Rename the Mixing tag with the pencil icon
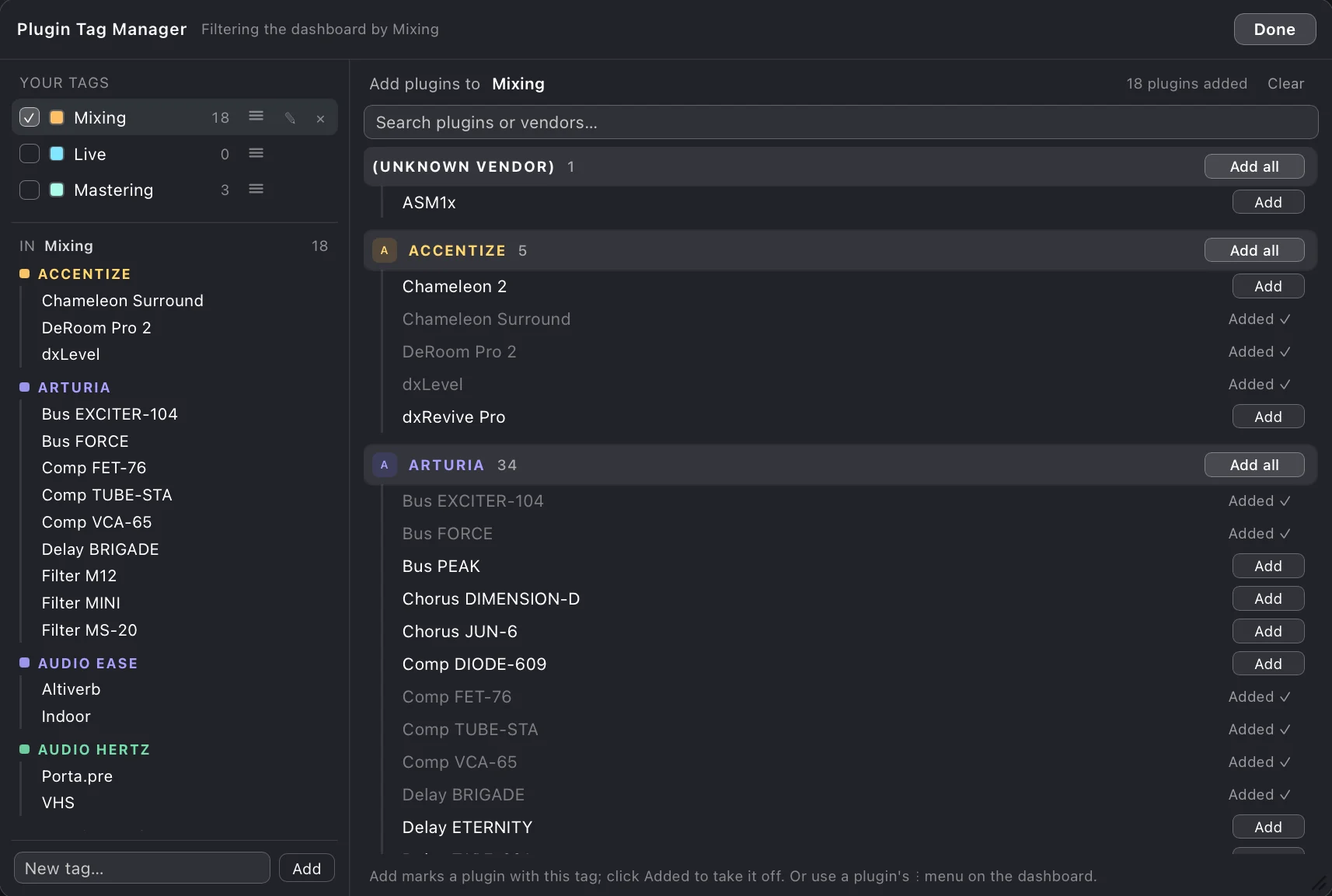This screenshot has width=1332, height=896. click(x=290, y=118)
